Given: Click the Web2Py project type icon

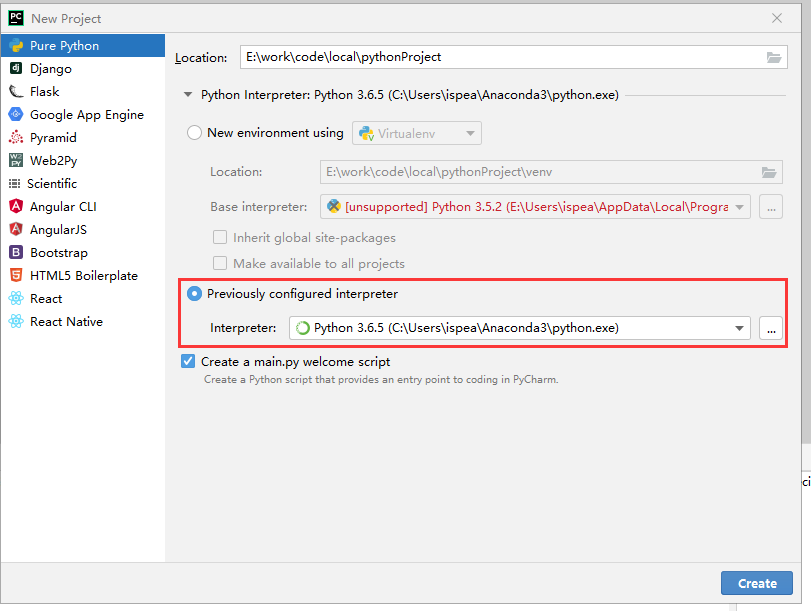Looking at the screenshot, I should tap(16, 160).
